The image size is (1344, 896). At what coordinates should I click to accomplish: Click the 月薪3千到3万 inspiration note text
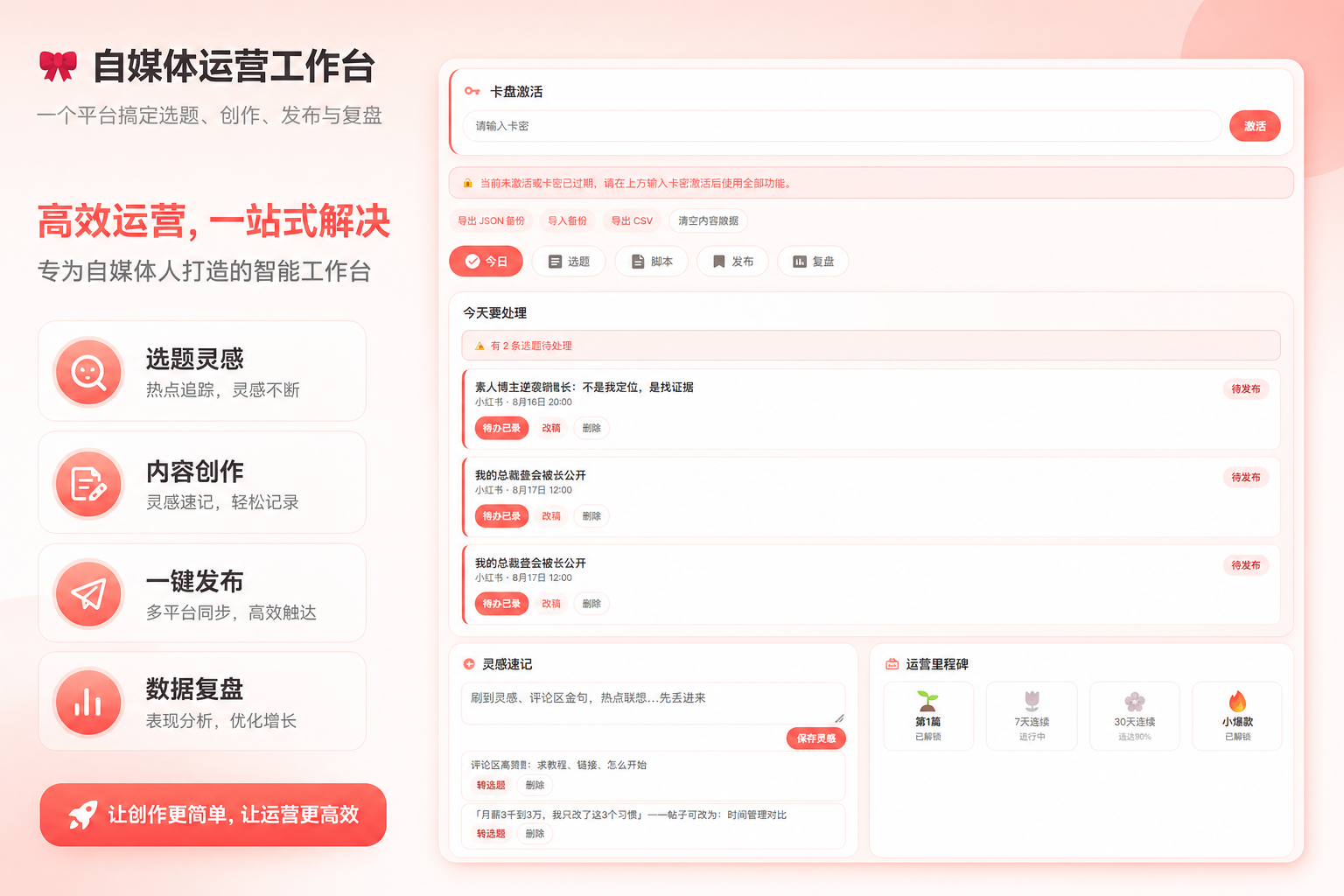click(628, 815)
